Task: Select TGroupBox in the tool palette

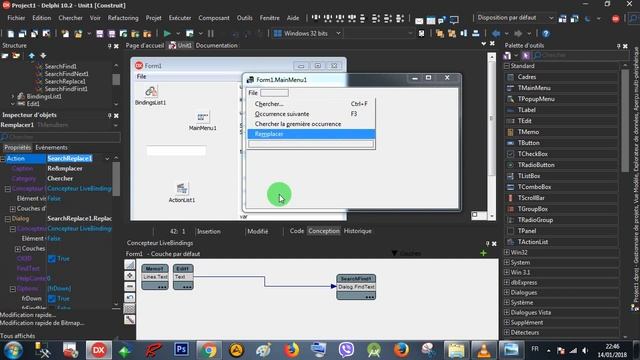Action: coord(533,209)
